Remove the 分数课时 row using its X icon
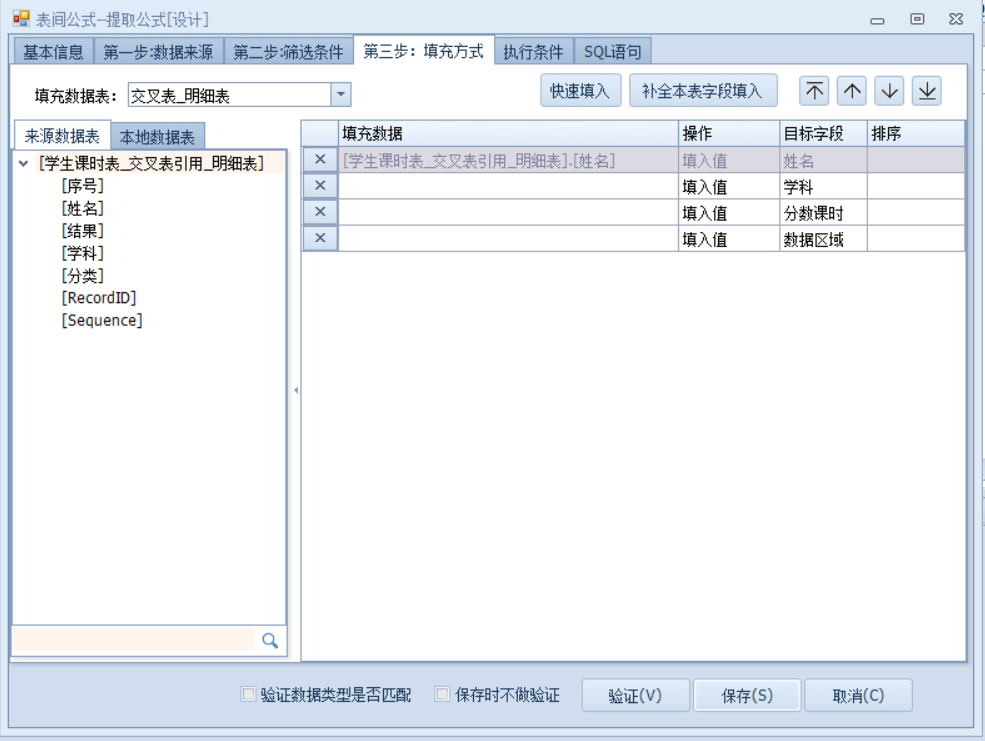Viewport: 985px width, 741px height. (x=320, y=212)
